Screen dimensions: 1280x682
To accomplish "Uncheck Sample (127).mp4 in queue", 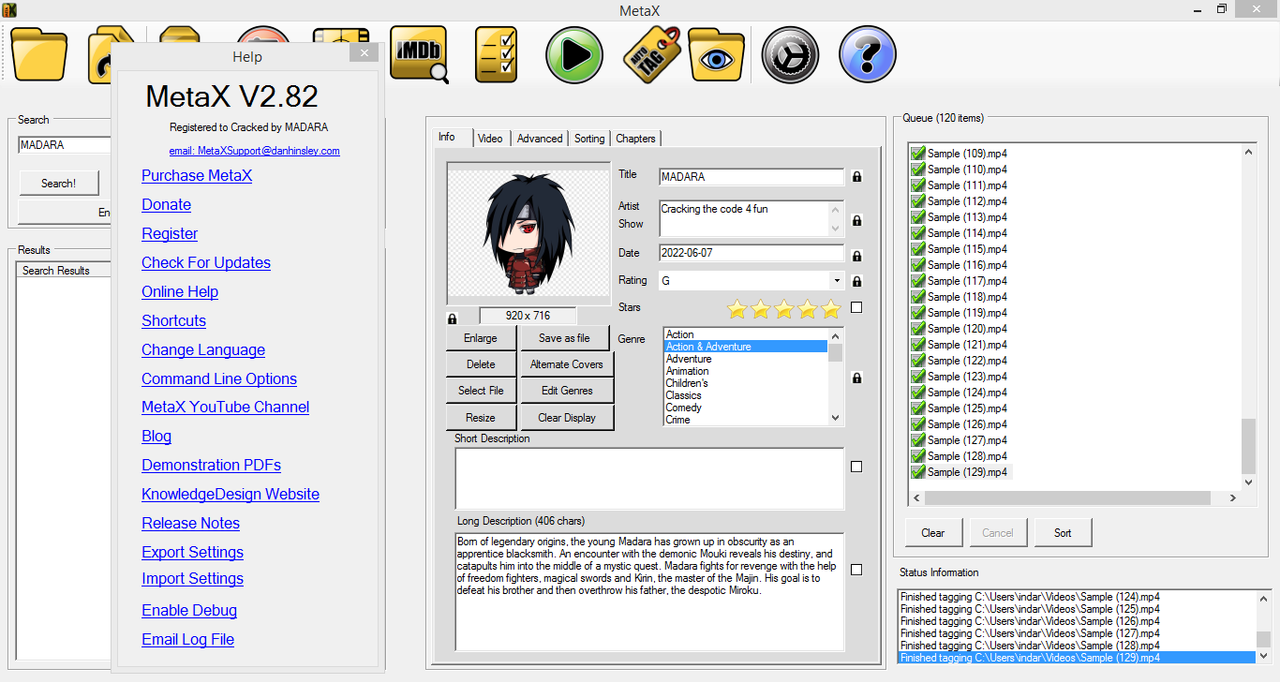I will (x=918, y=440).
